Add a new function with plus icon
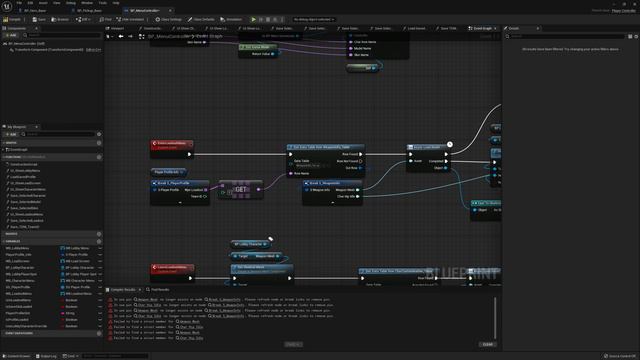The width and height of the screenshot is (640, 360). [x=99, y=157]
